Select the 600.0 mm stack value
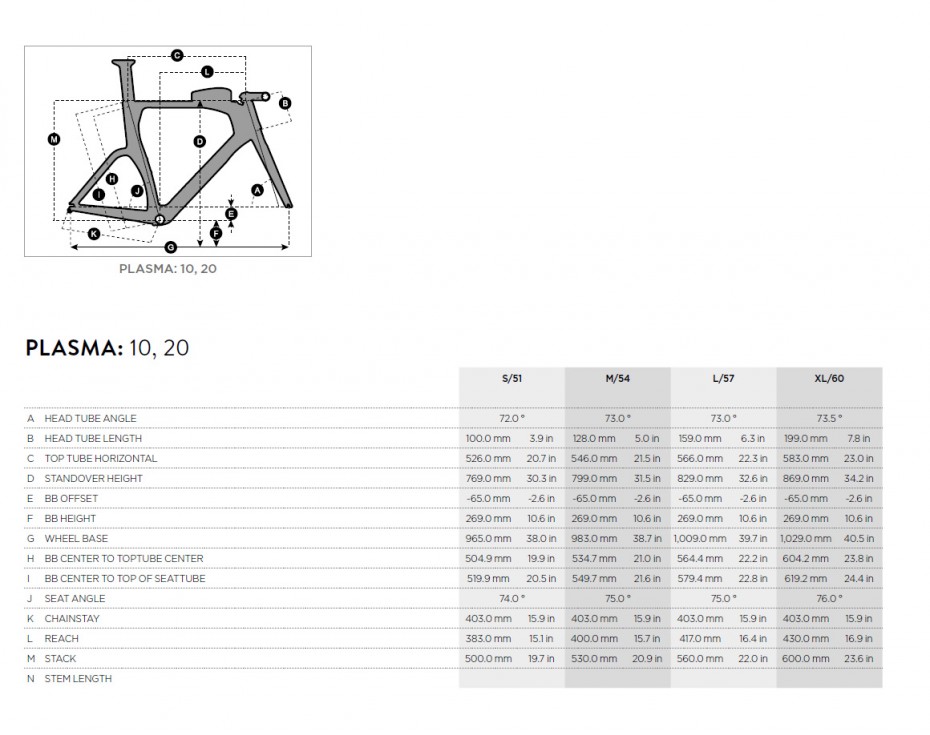The image size is (930, 735). click(805, 658)
